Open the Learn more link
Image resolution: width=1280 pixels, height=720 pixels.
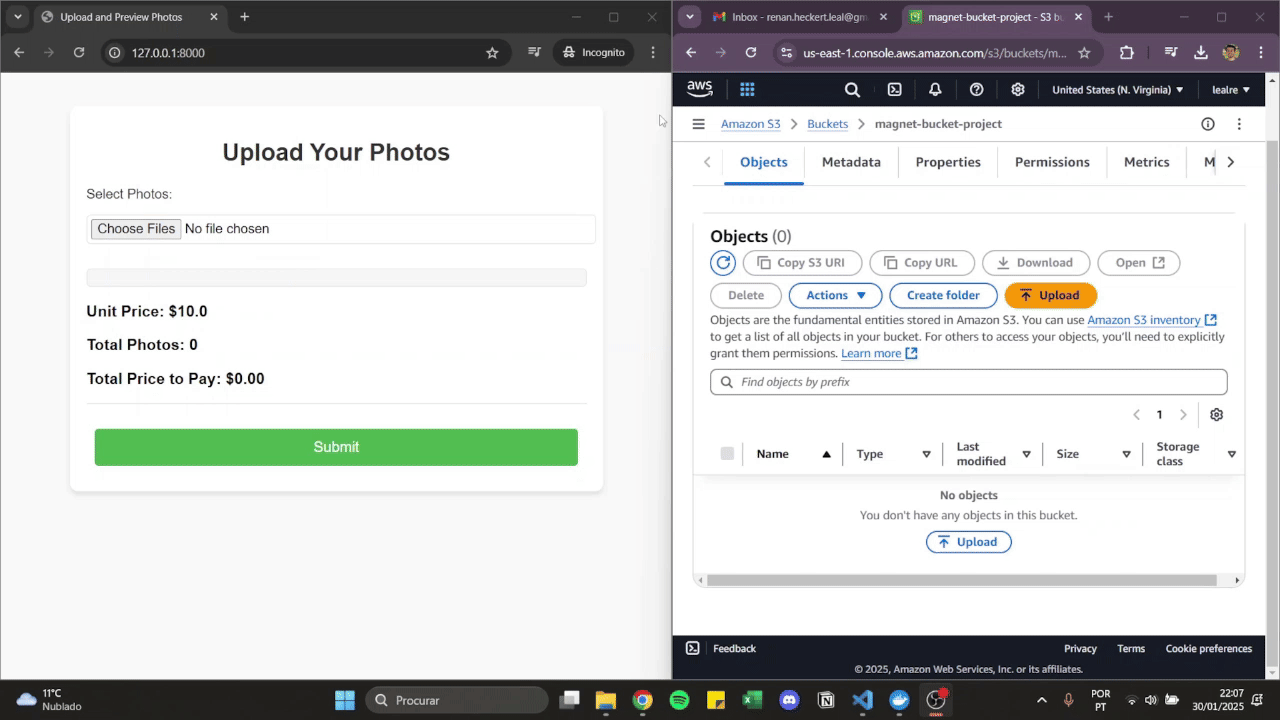click(x=879, y=353)
